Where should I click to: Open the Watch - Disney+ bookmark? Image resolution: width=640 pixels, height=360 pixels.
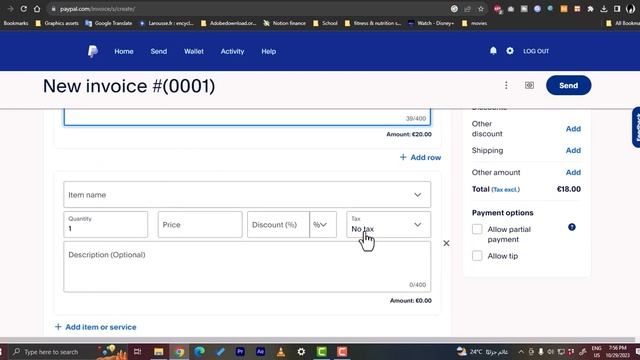[431, 23]
